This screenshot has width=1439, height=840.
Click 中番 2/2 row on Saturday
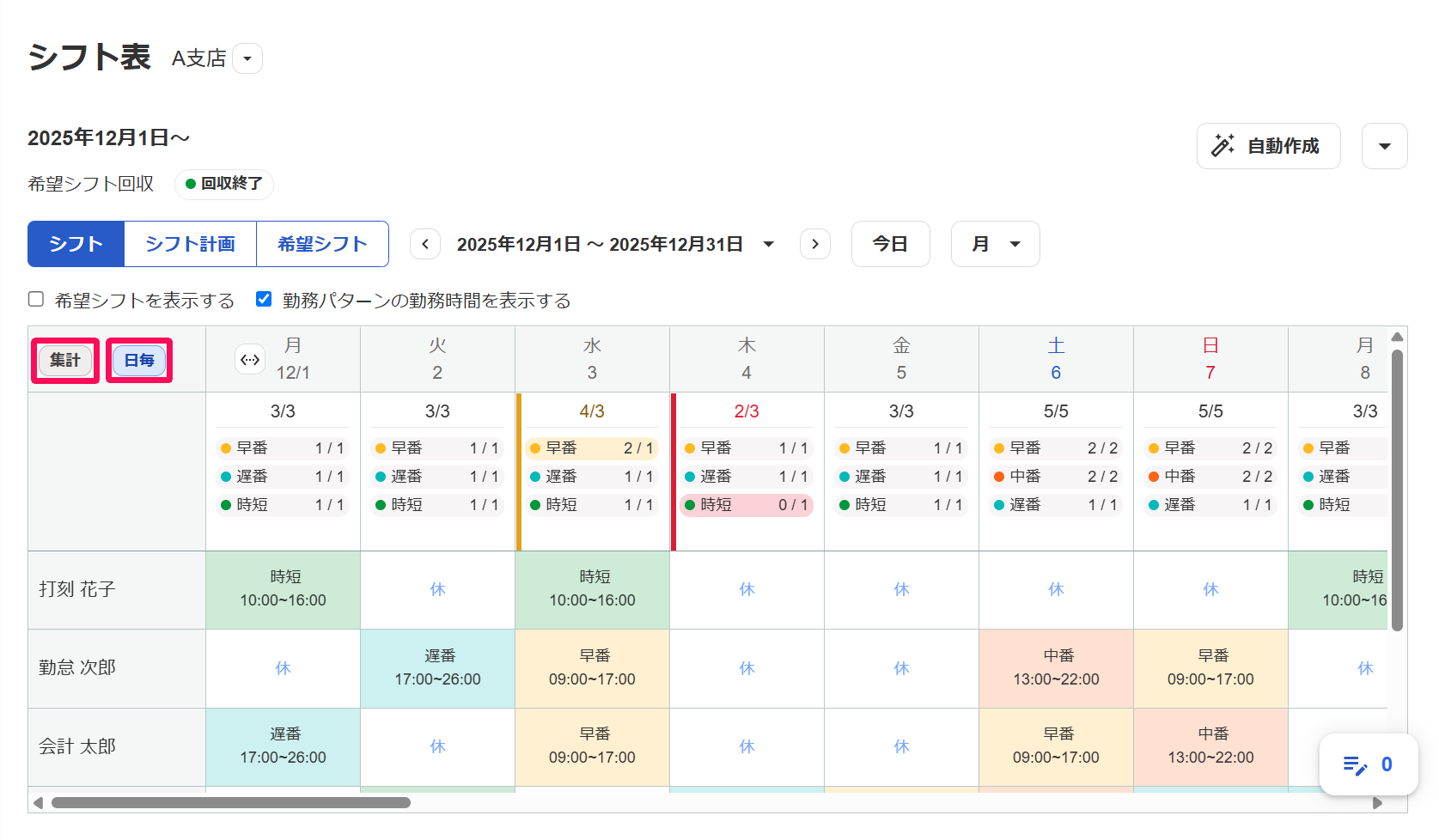(x=1056, y=477)
